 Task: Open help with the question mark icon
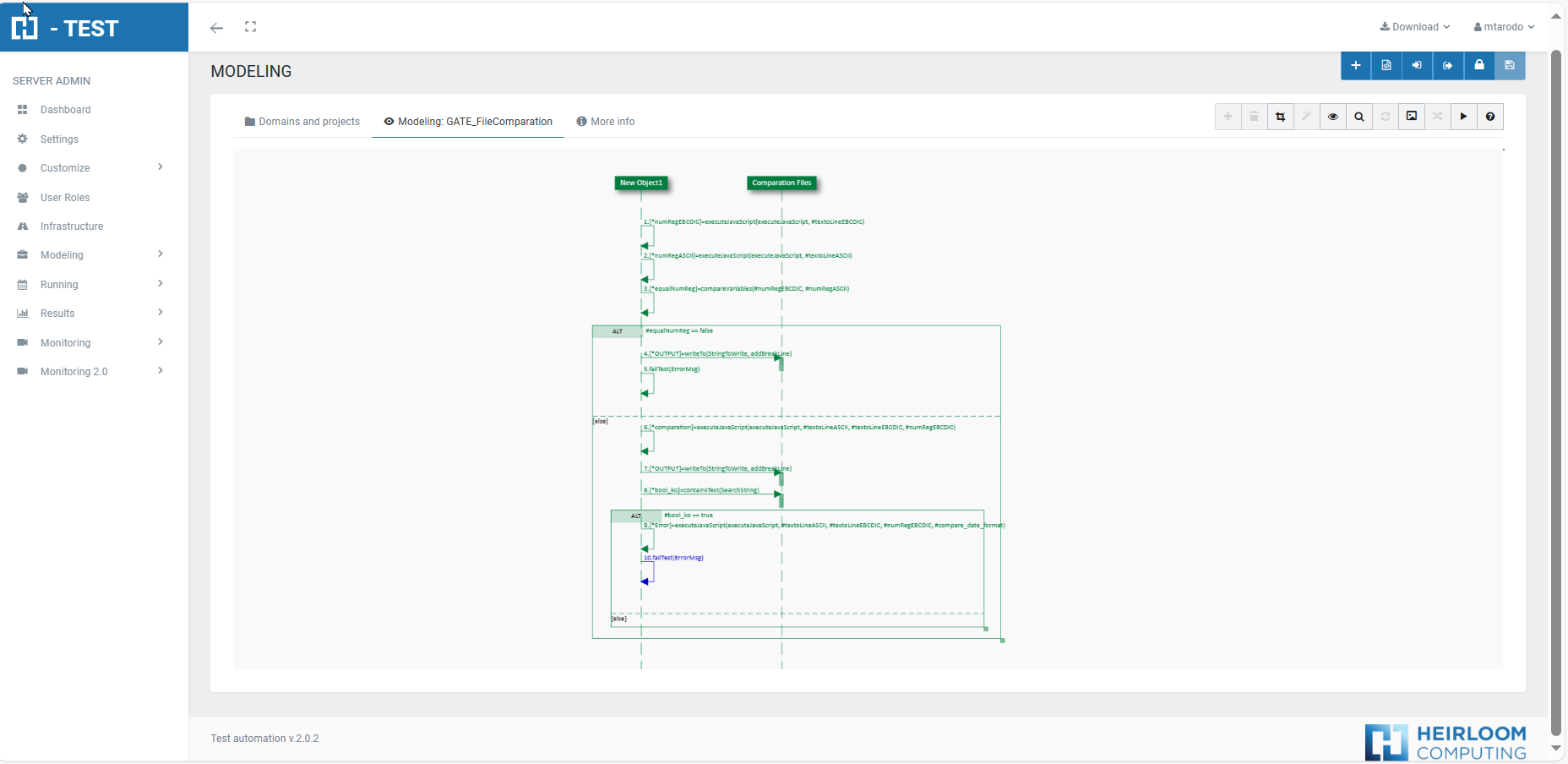coord(1490,117)
